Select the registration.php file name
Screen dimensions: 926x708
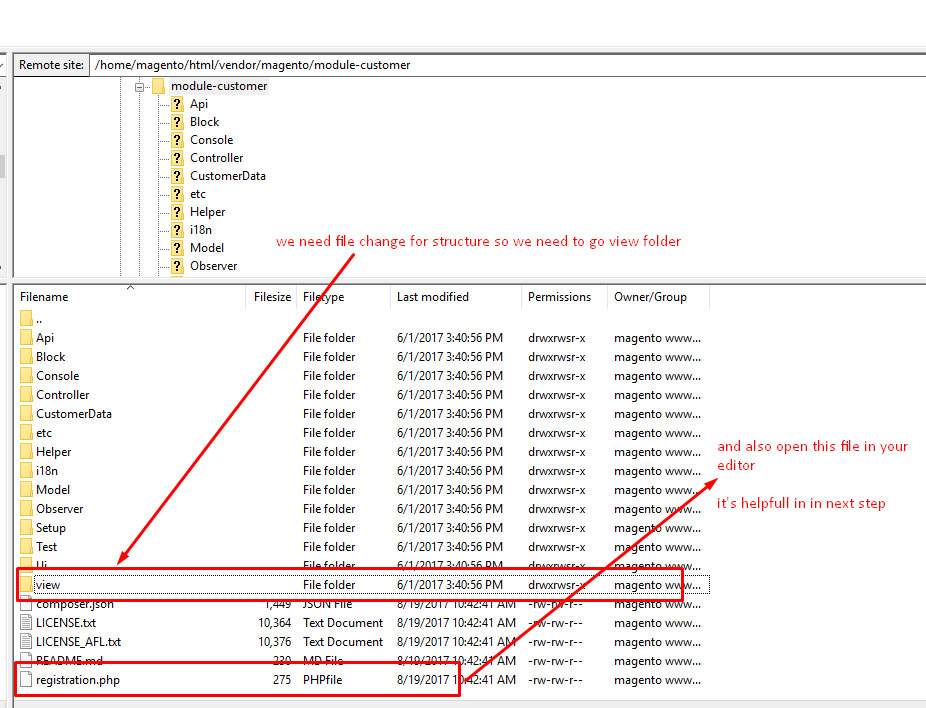coord(78,680)
